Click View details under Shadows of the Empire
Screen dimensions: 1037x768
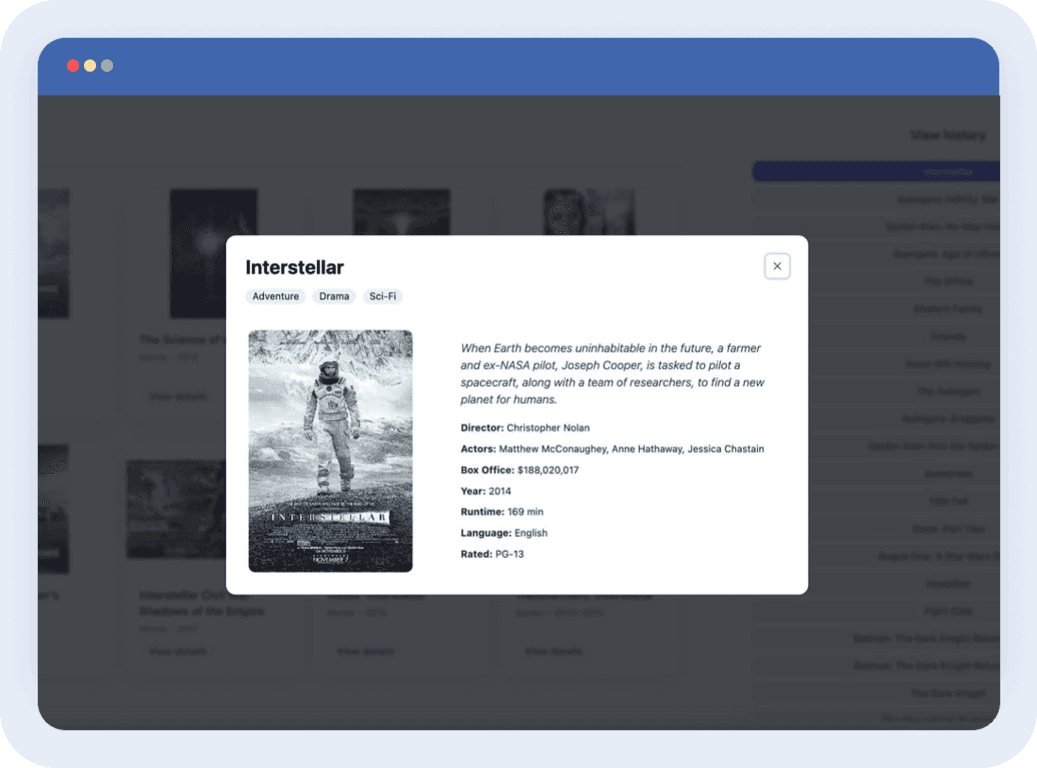(177, 651)
